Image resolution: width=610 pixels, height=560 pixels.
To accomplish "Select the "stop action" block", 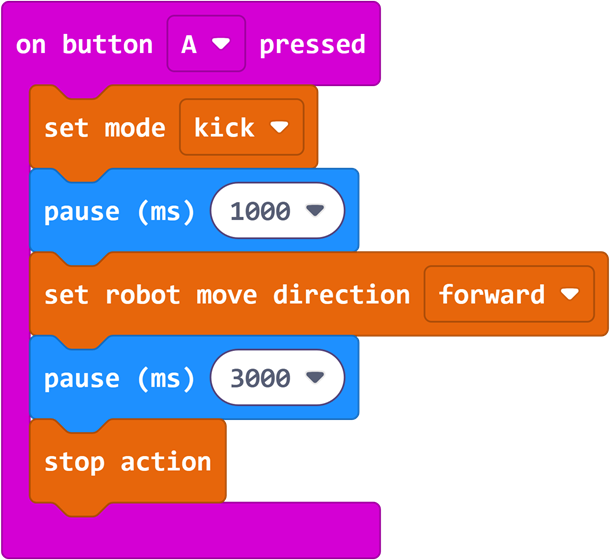I will click(x=127, y=462).
